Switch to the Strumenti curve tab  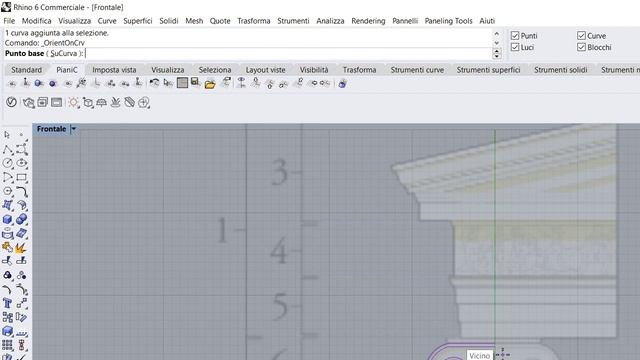tap(417, 70)
